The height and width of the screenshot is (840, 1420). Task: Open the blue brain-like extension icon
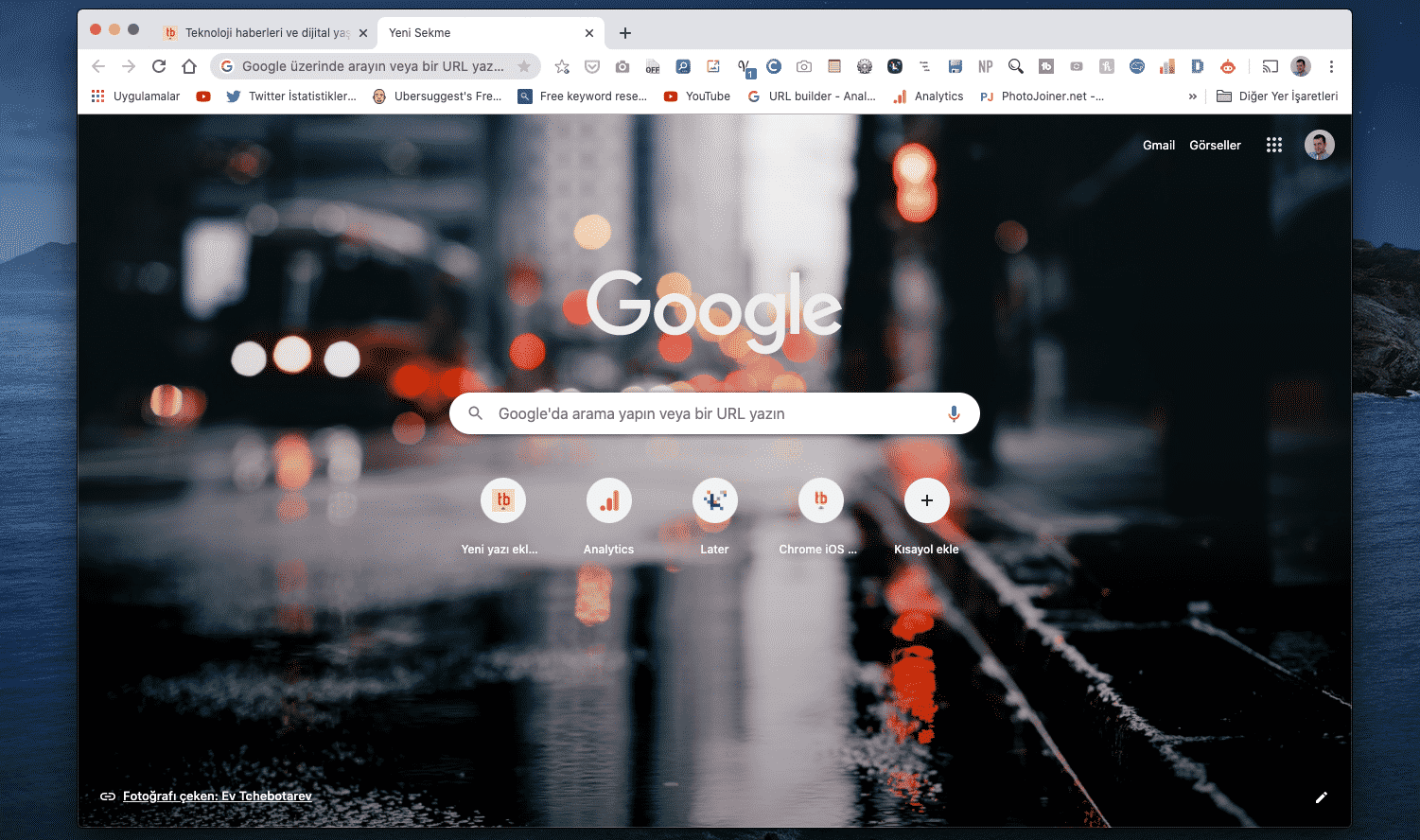(x=1137, y=66)
